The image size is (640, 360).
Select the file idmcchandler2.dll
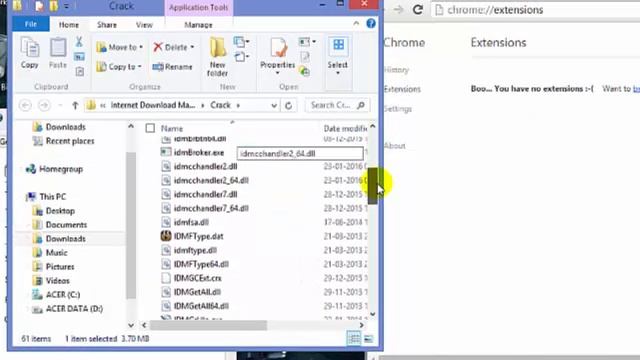205,167
